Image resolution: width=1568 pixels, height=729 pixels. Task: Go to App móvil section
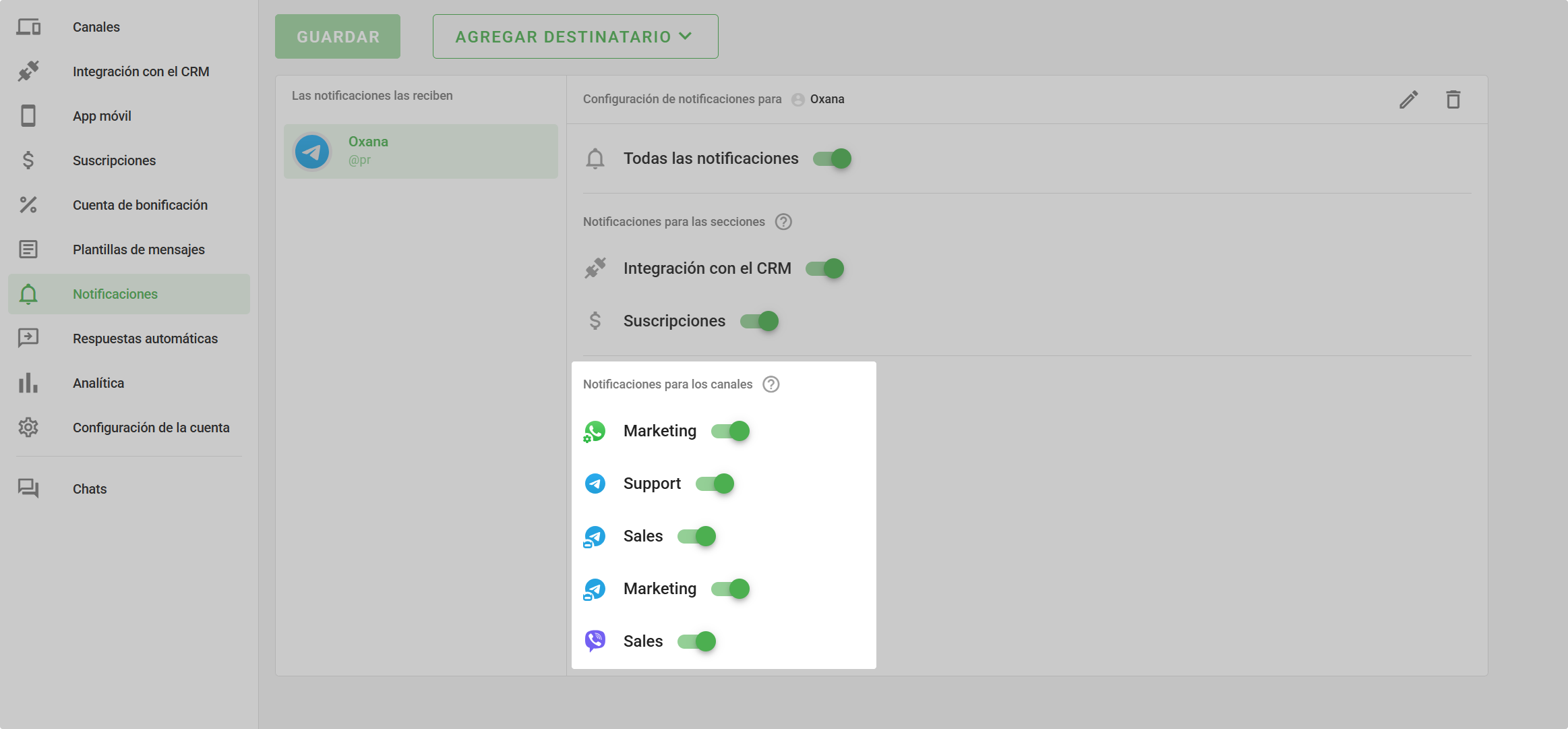click(x=129, y=116)
